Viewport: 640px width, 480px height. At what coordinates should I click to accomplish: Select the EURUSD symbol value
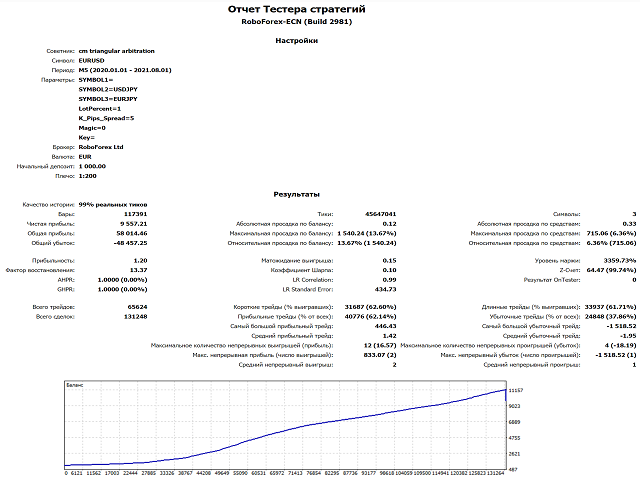click(91, 60)
